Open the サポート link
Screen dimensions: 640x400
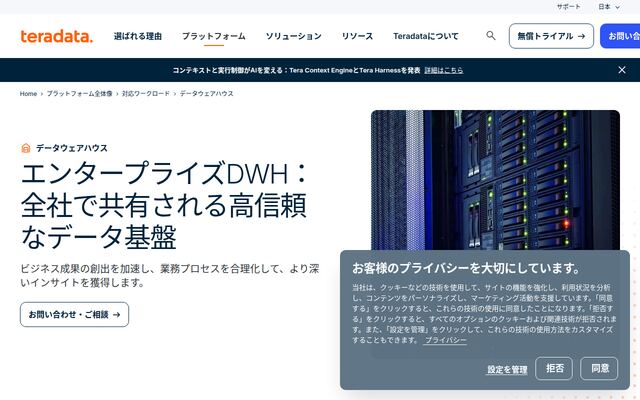point(569,7)
